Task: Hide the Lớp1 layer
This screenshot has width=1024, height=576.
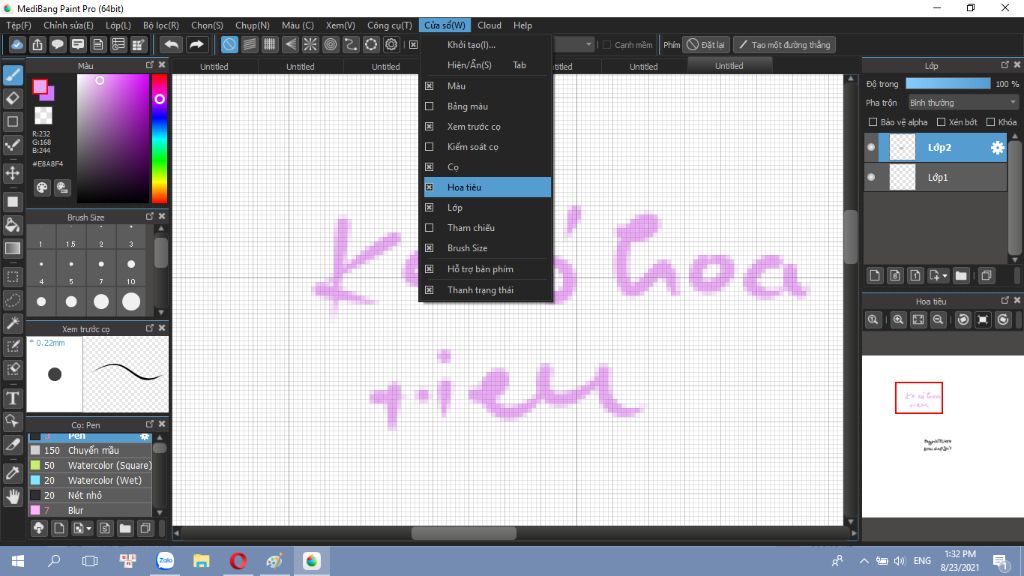Action: (x=871, y=177)
